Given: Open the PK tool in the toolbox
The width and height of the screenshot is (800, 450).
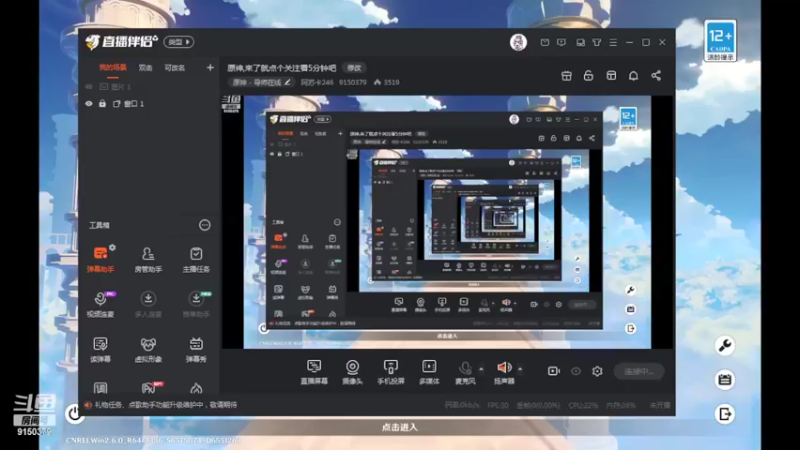Looking at the screenshot, I should click(x=149, y=388).
